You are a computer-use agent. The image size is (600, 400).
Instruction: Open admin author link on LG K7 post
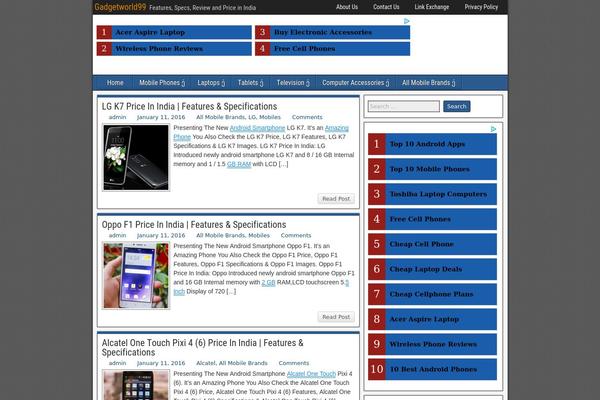(x=117, y=117)
